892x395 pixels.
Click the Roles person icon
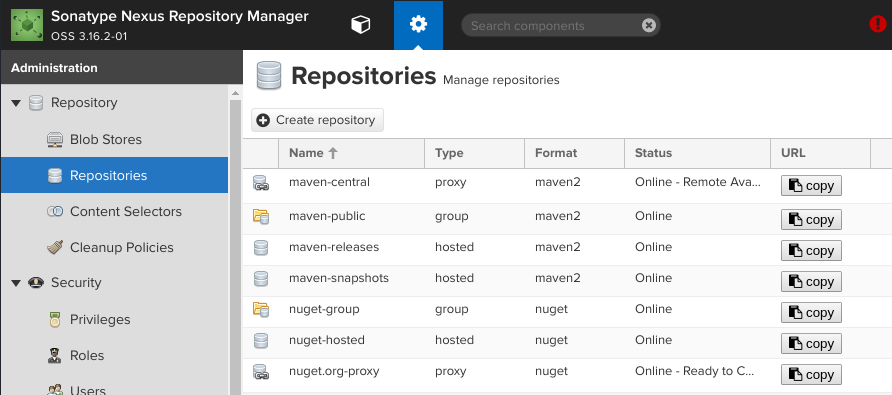coord(55,356)
